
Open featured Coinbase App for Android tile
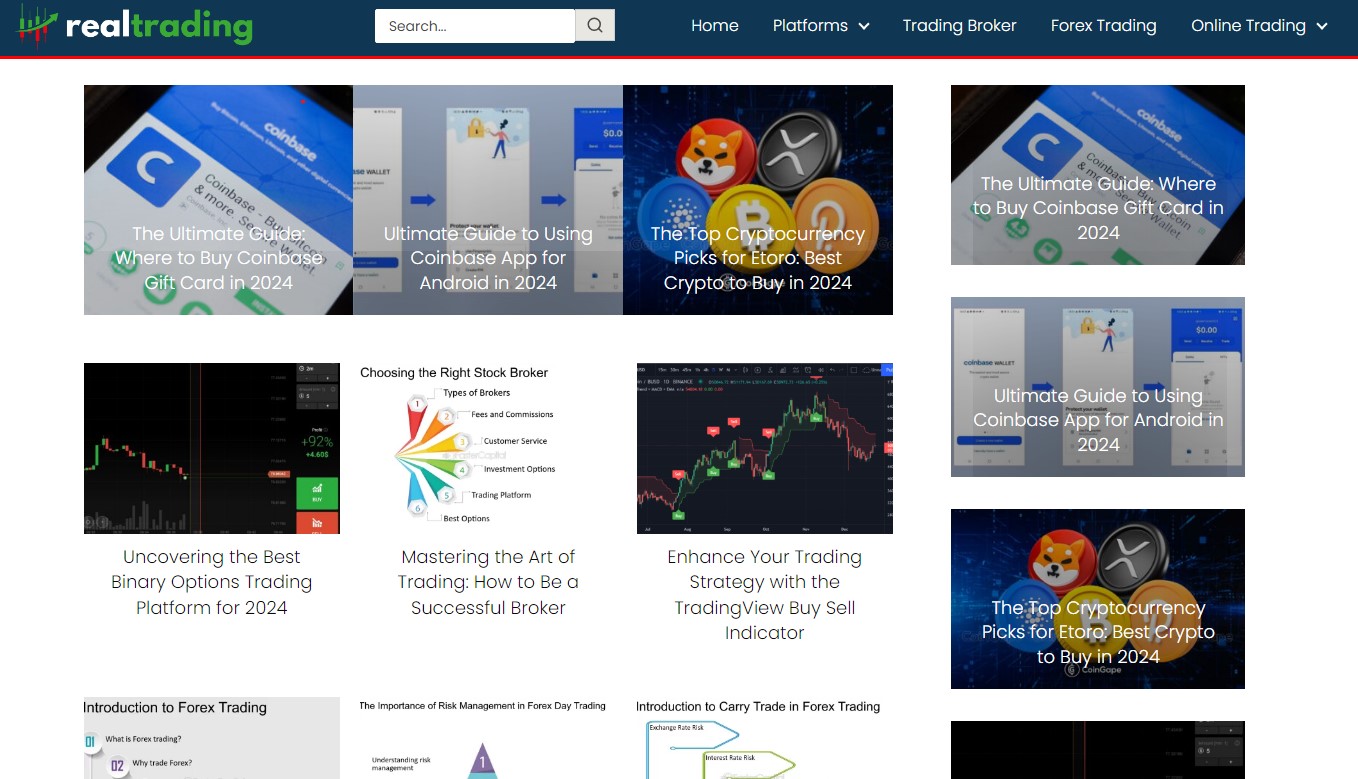click(488, 200)
